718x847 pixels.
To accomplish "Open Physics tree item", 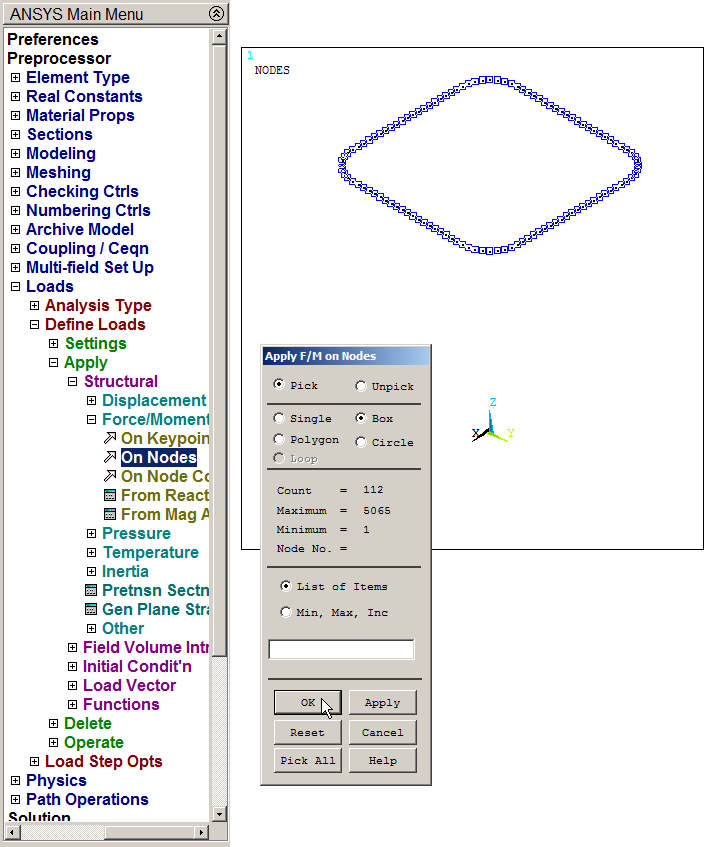I will click(56, 780).
